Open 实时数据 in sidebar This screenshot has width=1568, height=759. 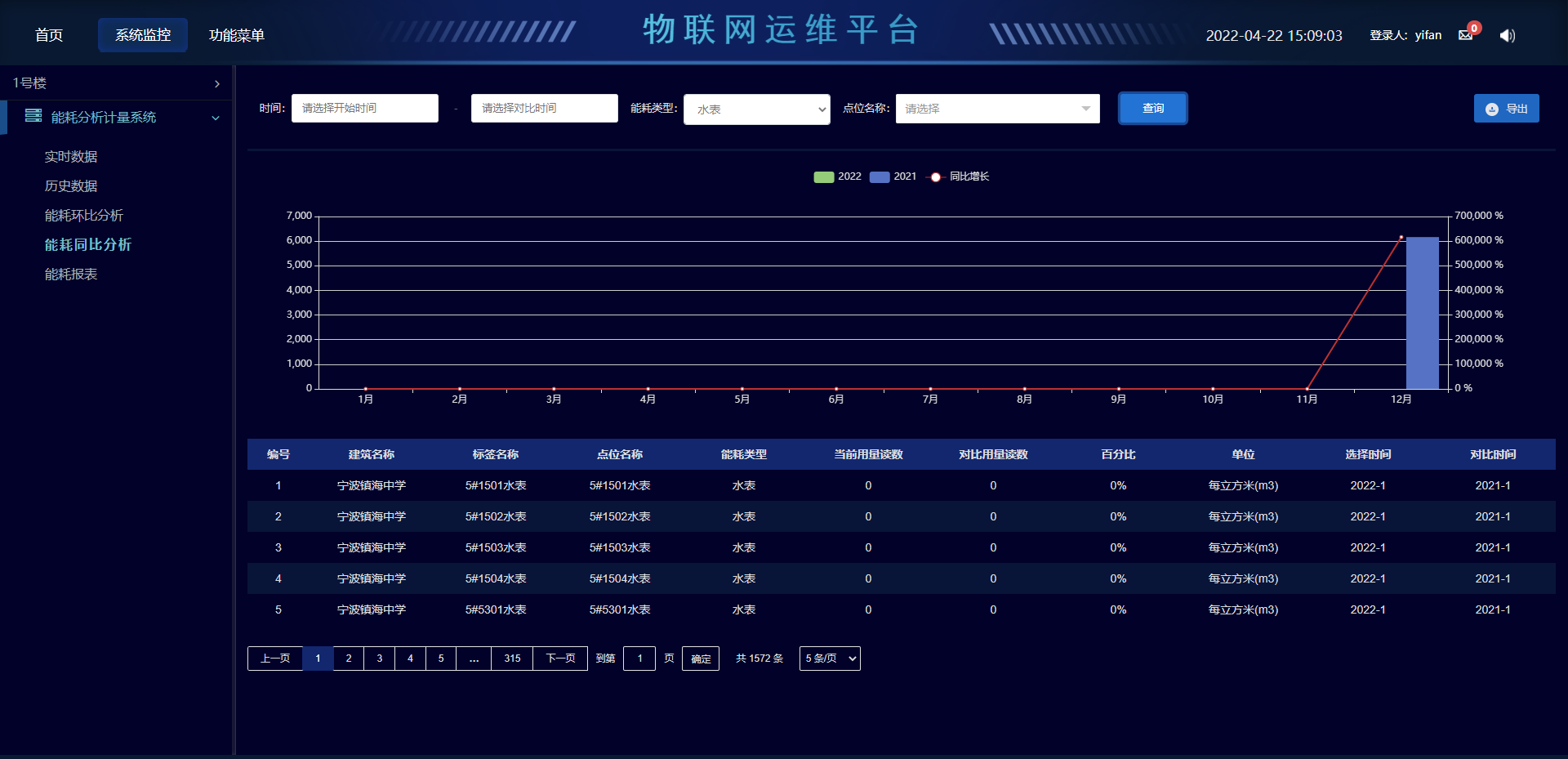(71, 157)
